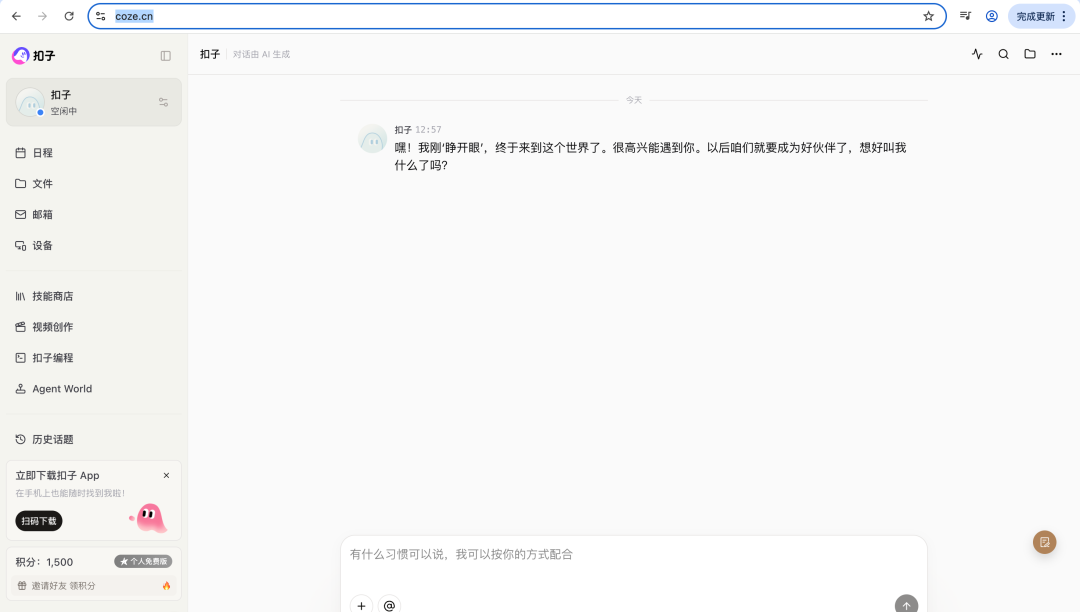The height and width of the screenshot is (612, 1080).
Task: Open the activity pulse icon in chat header
Action: coord(977,54)
